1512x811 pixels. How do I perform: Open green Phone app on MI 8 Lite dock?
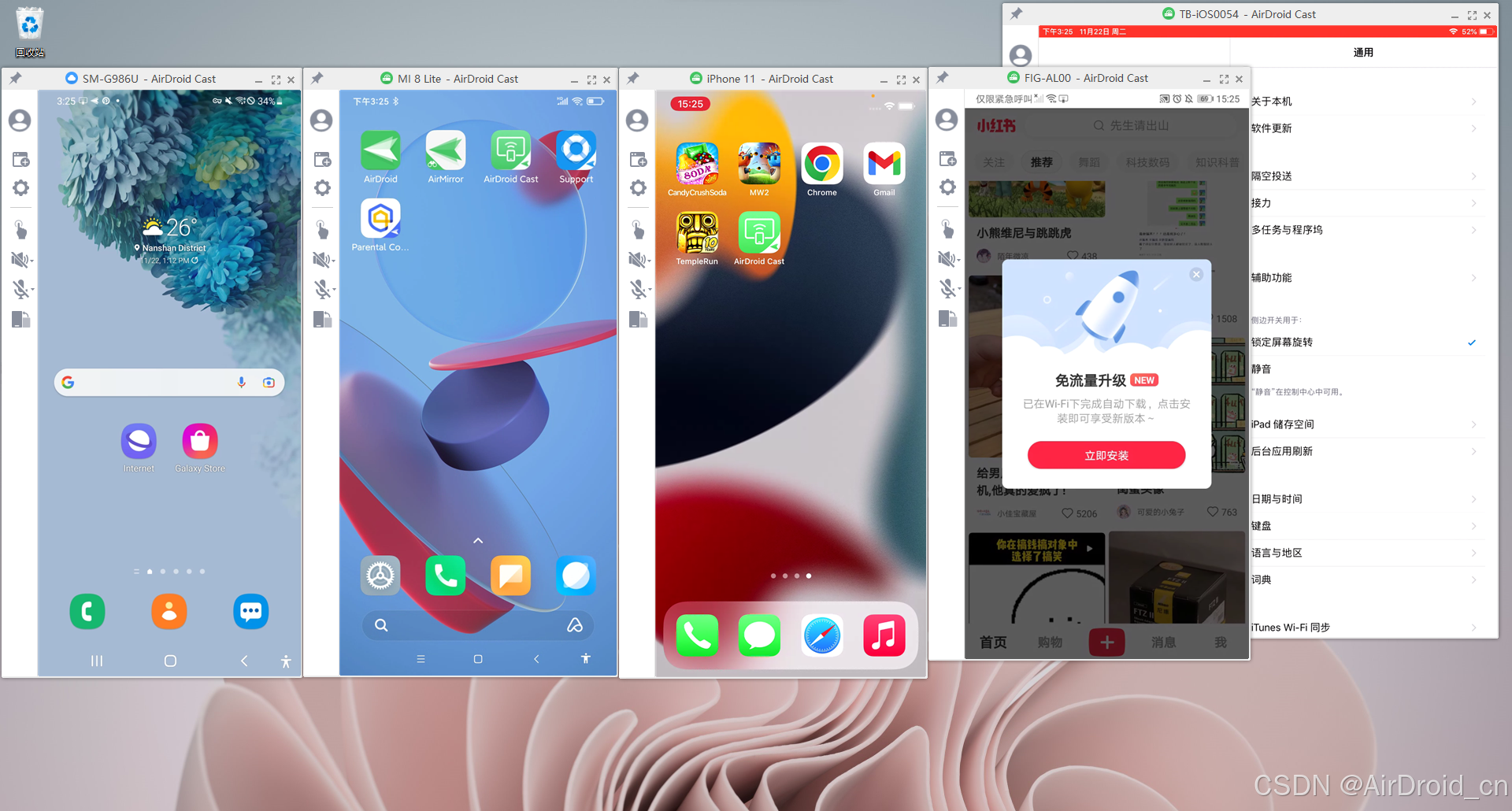(x=446, y=576)
